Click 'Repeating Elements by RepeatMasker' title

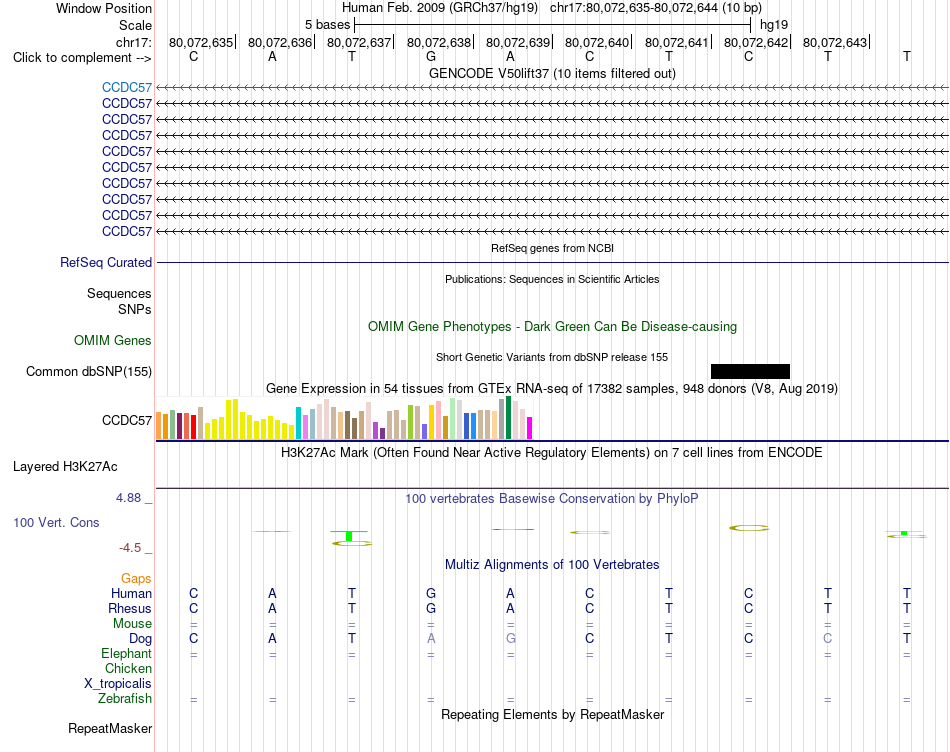pos(553,714)
